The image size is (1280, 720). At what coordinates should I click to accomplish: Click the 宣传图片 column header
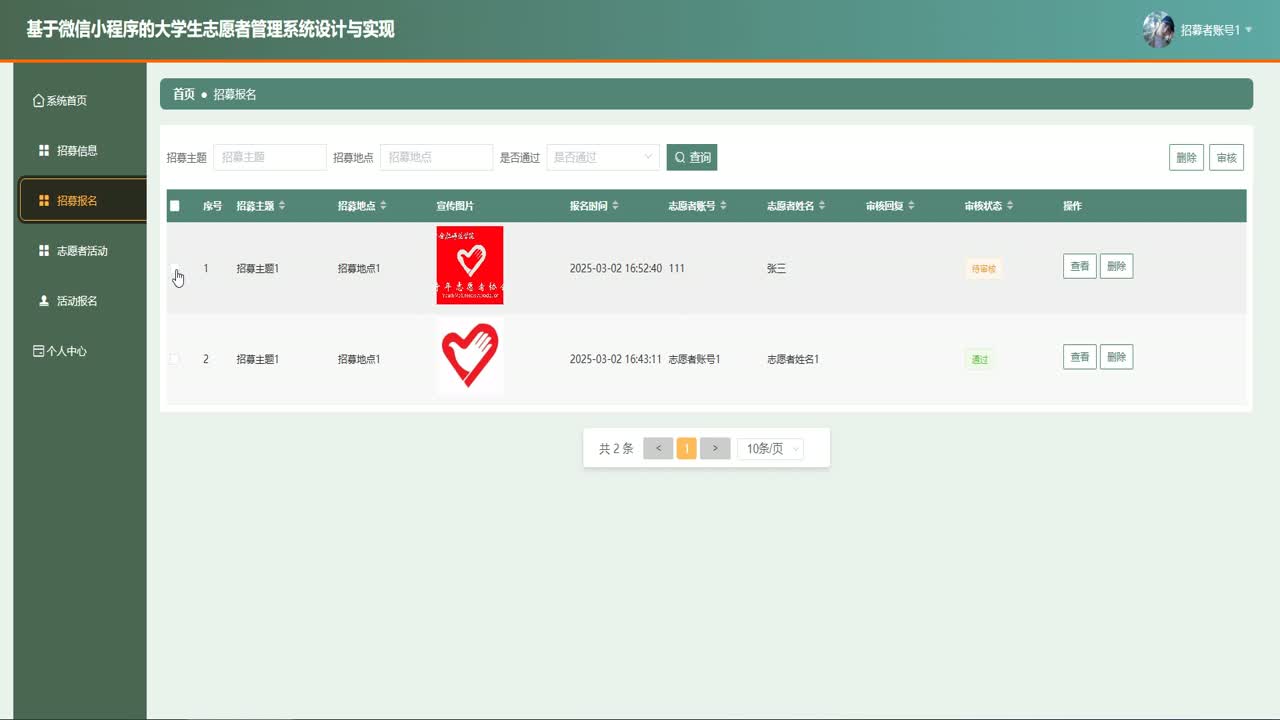click(455, 206)
